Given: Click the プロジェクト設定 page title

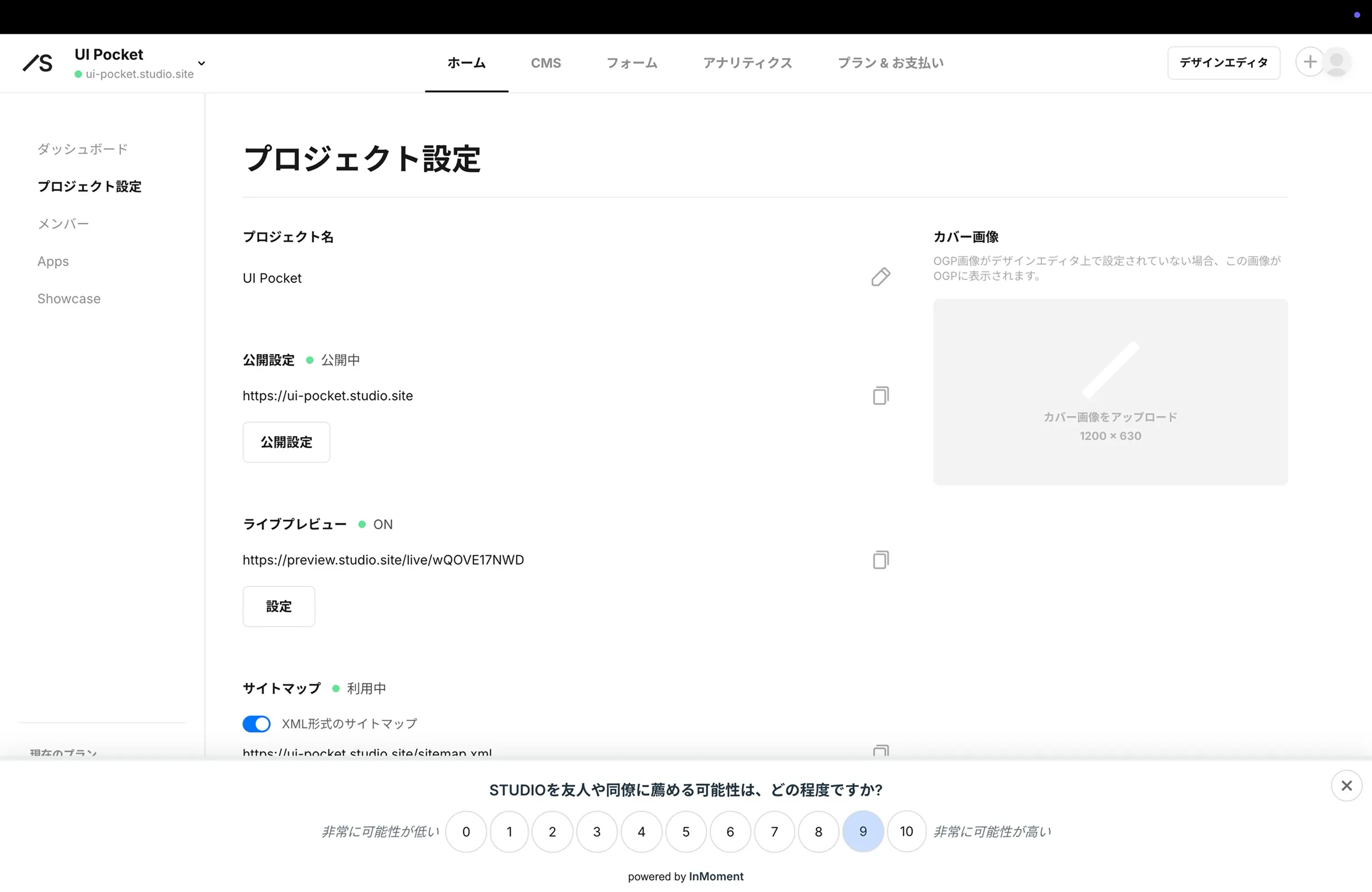Looking at the screenshot, I should [x=362, y=158].
